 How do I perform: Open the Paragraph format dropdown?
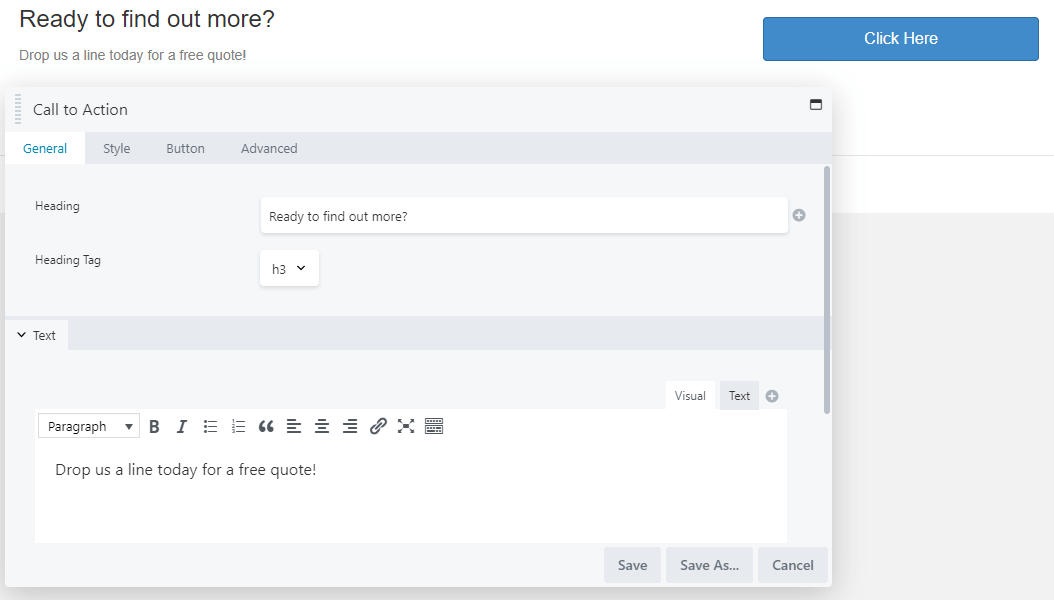[x=88, y=426]
